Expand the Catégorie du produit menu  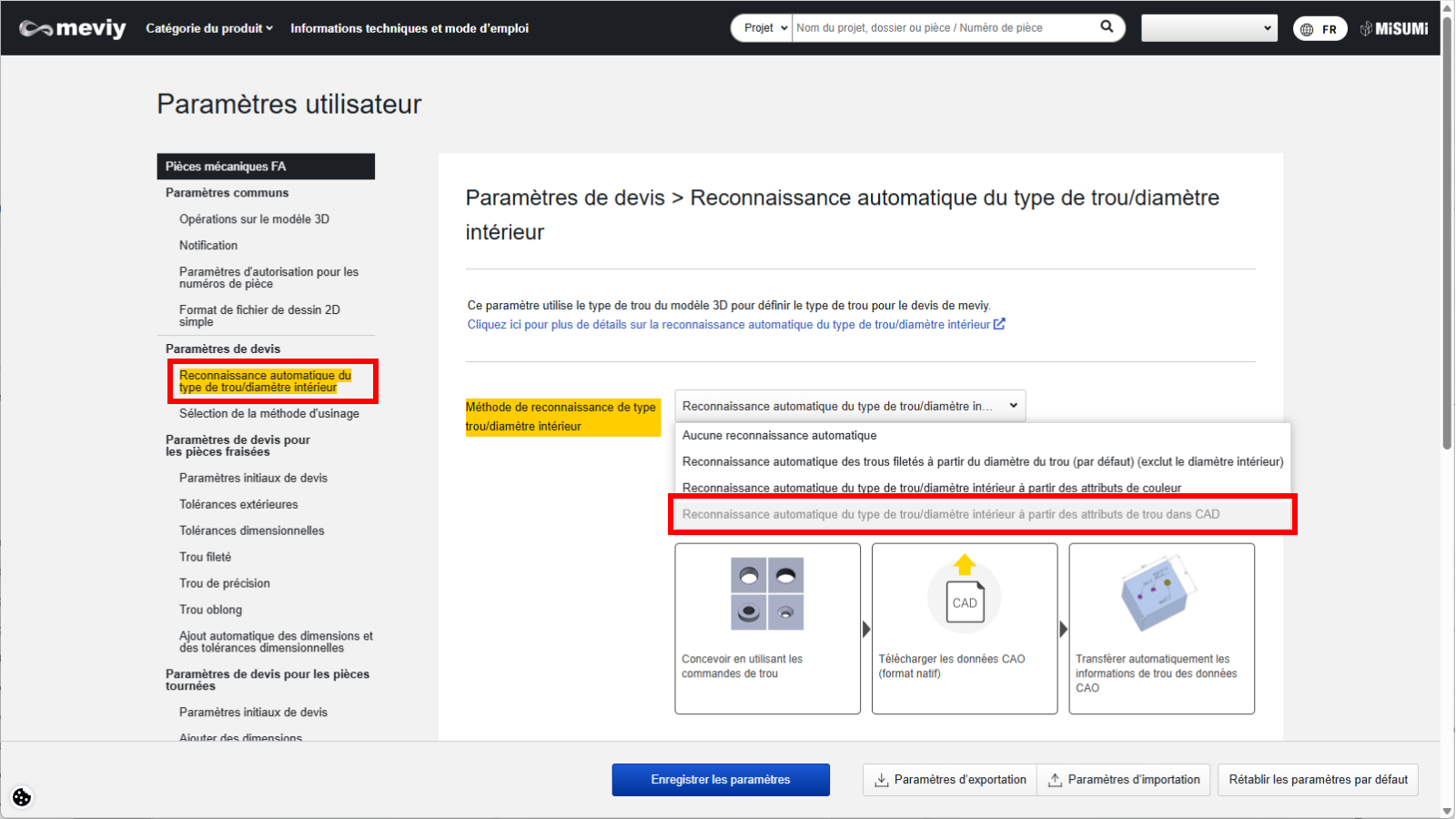click(209, 28)
